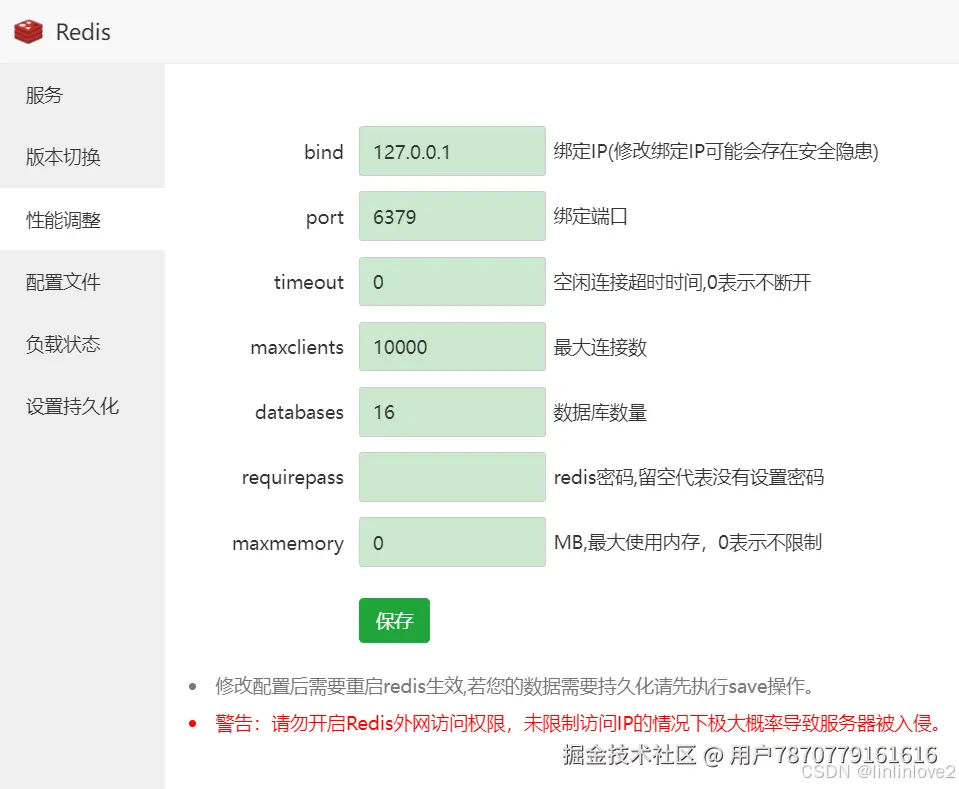Focus the timeout input field
959x789 pixels.
452,281
